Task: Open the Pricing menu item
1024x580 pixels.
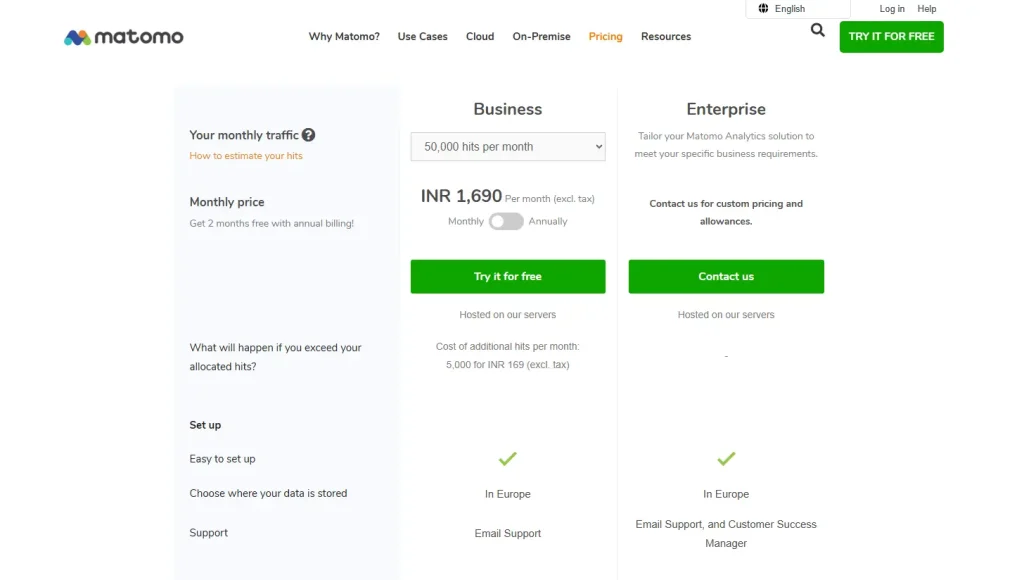Action: pos(605,36)
